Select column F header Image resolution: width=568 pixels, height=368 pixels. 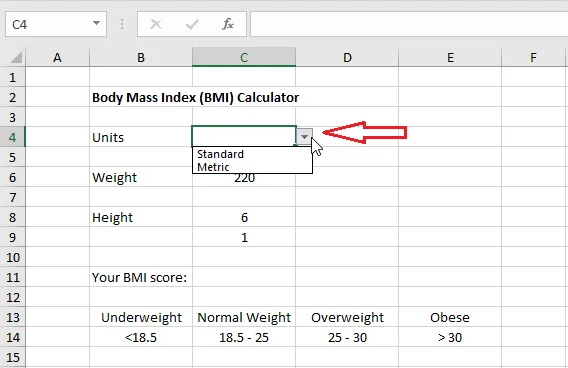tap(533, 57)
